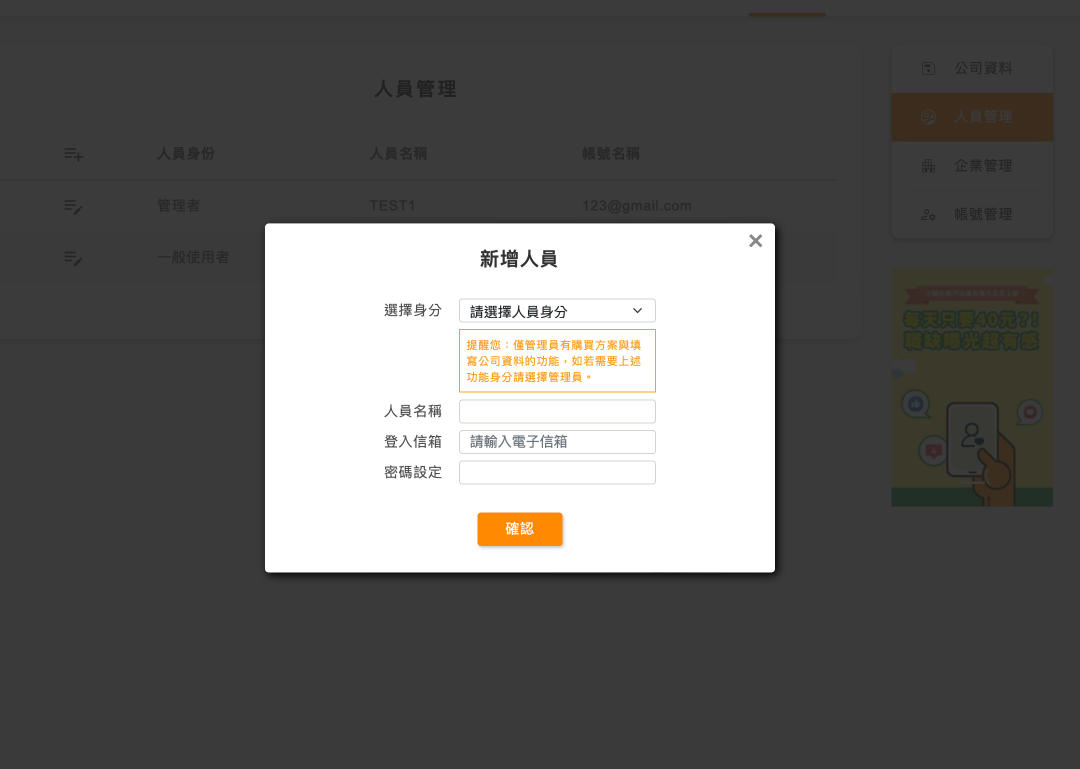Select the 人員管理 sidebar menu item

971,117
